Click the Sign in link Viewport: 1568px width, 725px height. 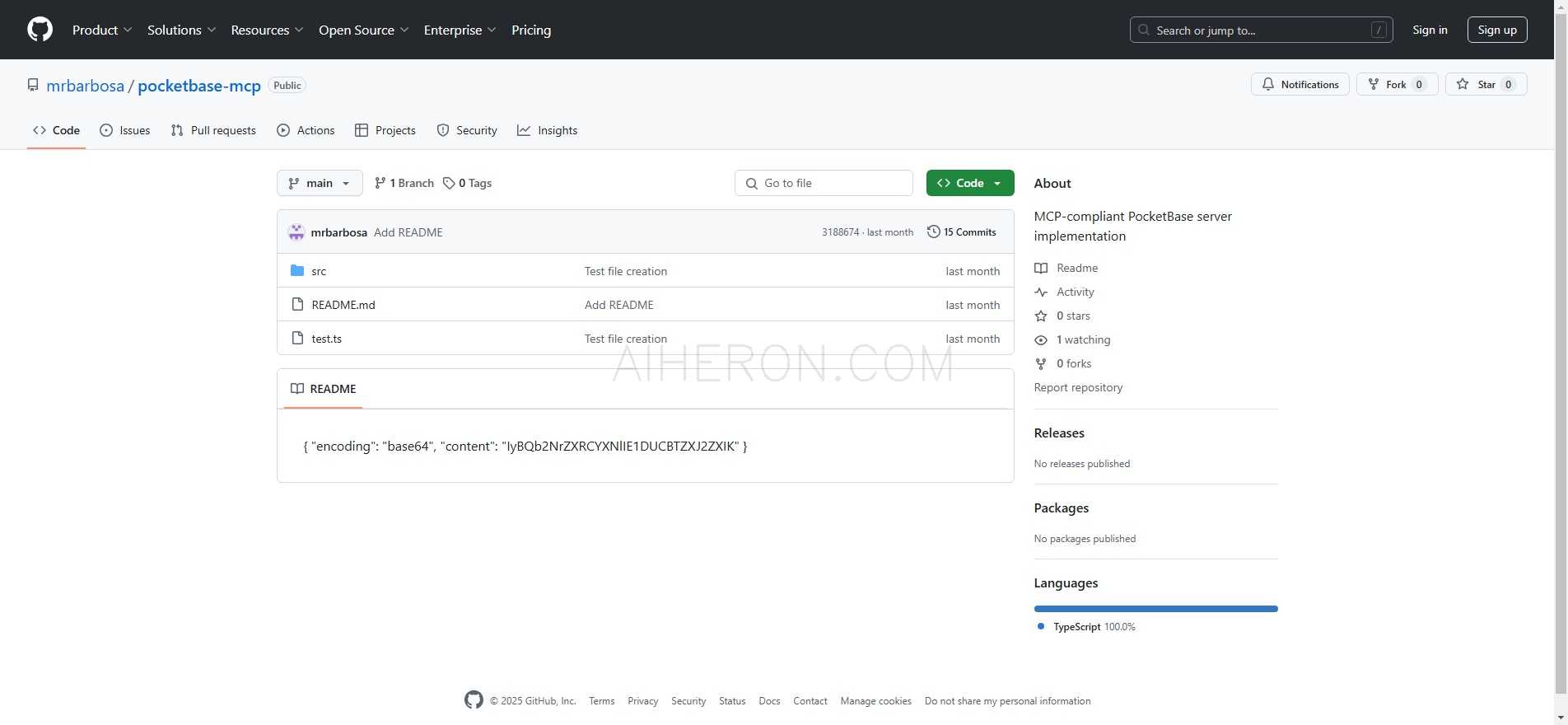(x=1430, y=30)
